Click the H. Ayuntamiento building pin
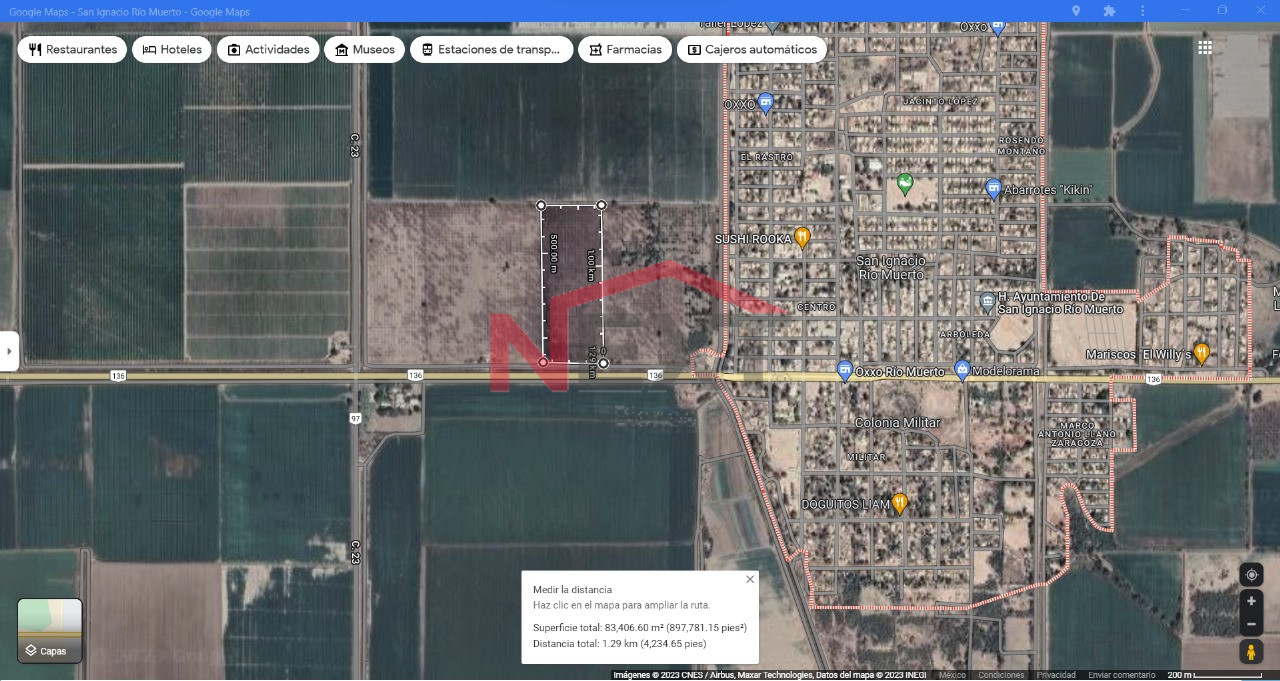1280x681 pixels. tap(987, 300)
